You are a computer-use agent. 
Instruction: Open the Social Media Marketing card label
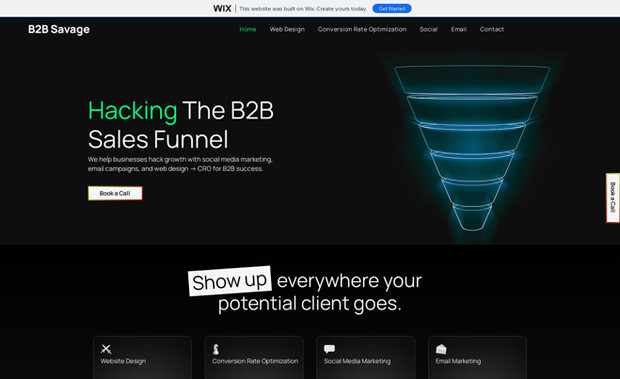click(x=357, y=361)
